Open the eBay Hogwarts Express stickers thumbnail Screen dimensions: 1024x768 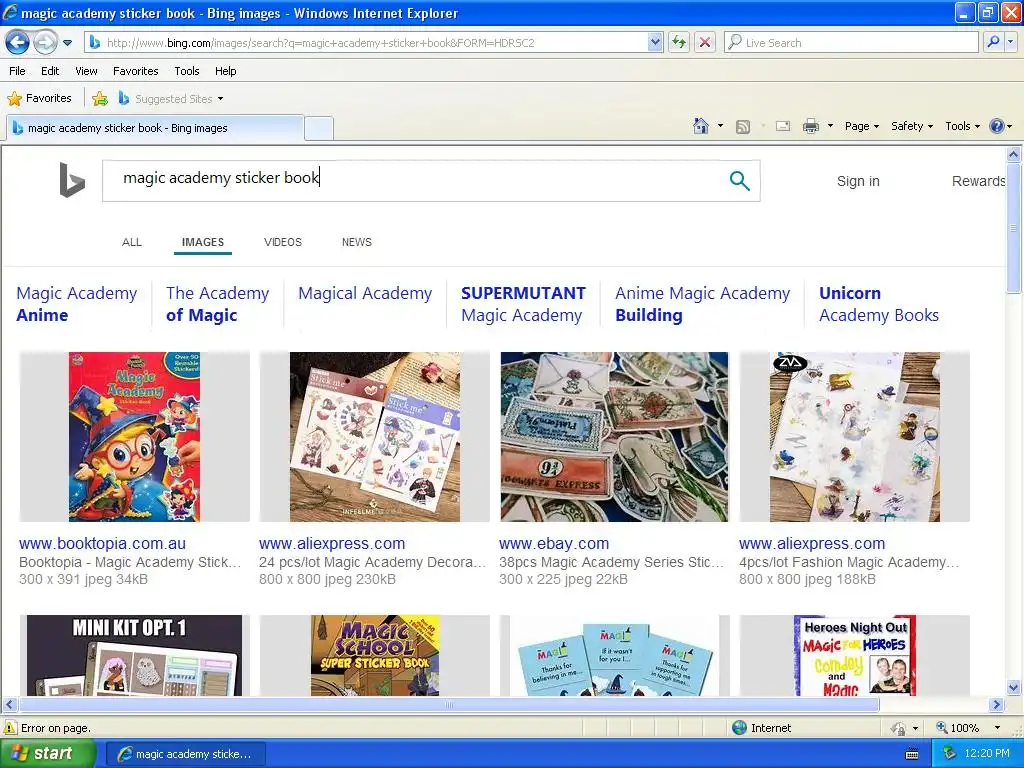[x=615, y=437]
